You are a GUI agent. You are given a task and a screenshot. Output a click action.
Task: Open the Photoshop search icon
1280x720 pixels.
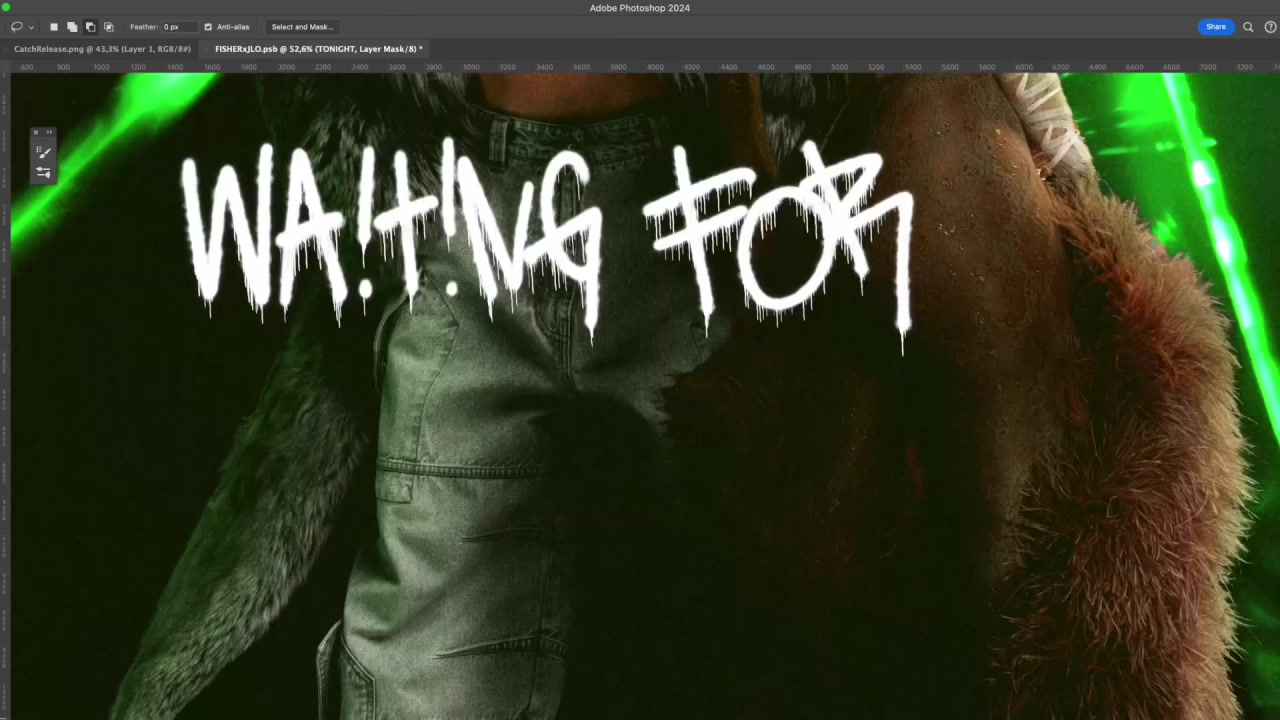(x=1248, y=27)
